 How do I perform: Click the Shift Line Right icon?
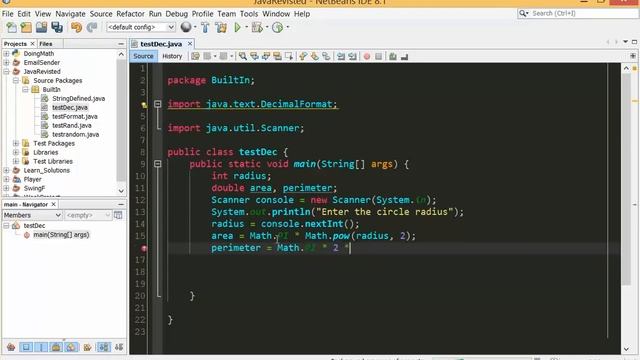coord(352,56)
